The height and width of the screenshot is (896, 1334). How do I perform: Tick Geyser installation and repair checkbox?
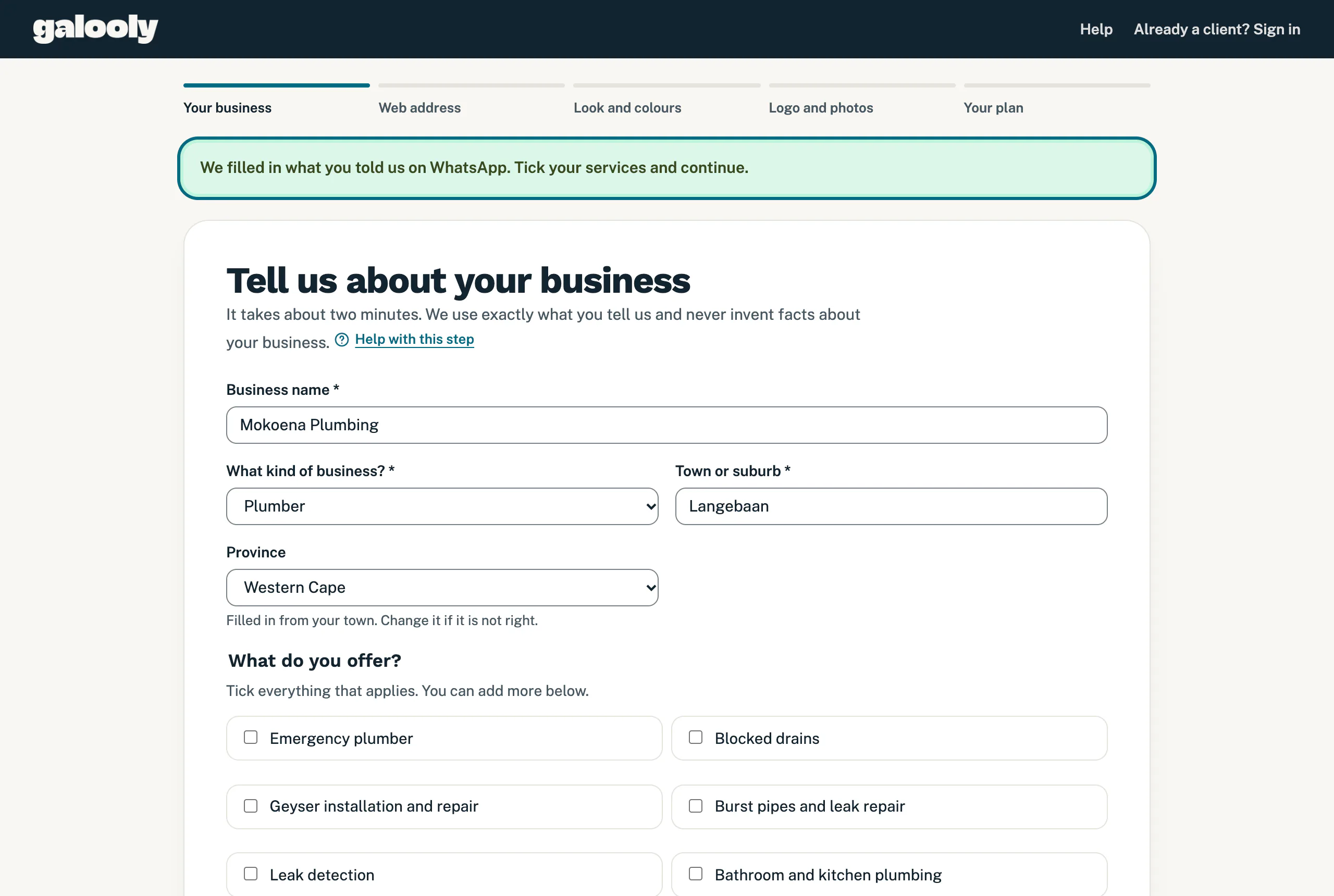[250, 806]
